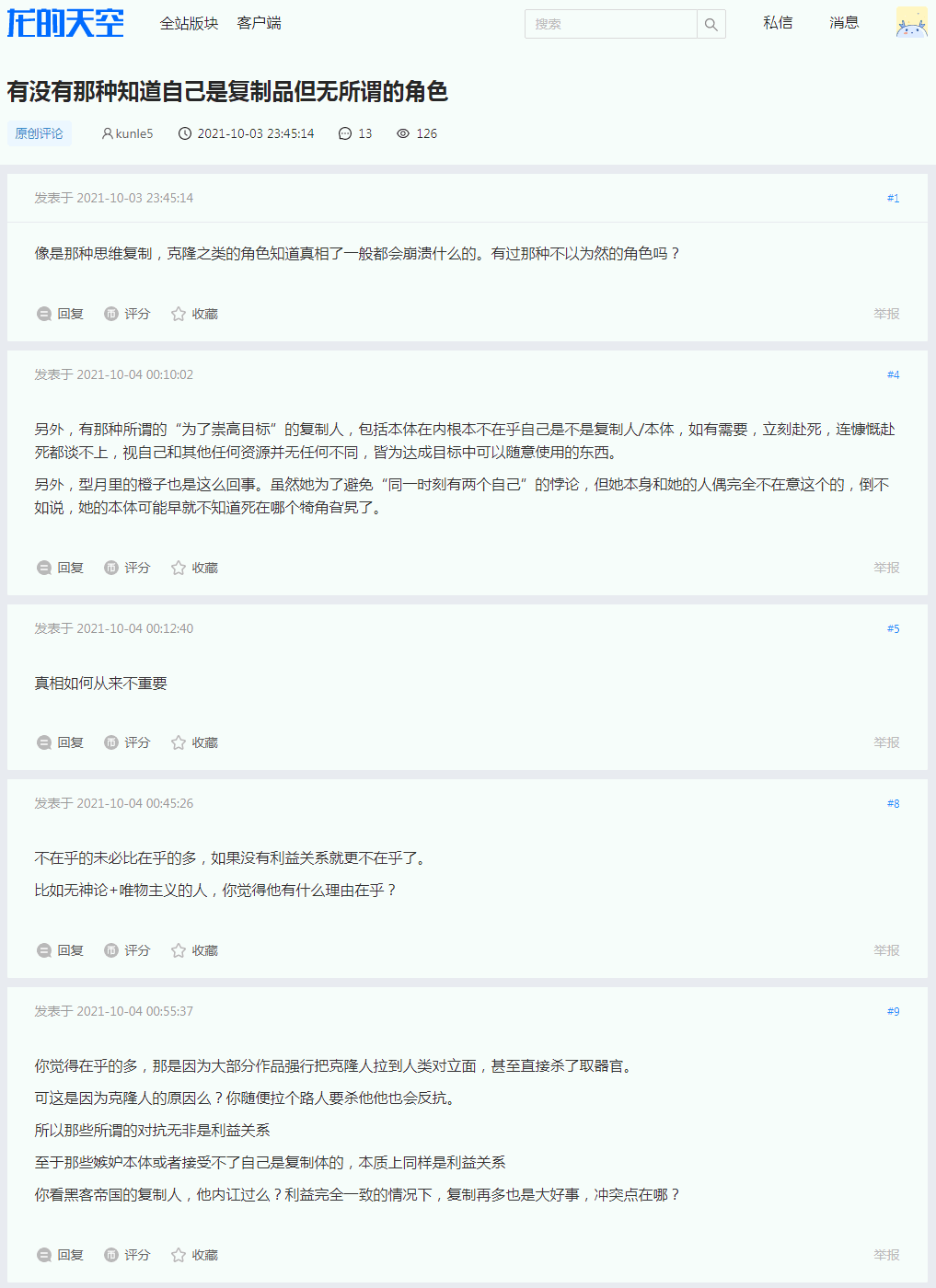Click timestamp 发表于 2021-10-04 00:12:40
Image resolution: width=936 pixels, height=1288 pixels.
pyautogui.click(x=114, y=628)
